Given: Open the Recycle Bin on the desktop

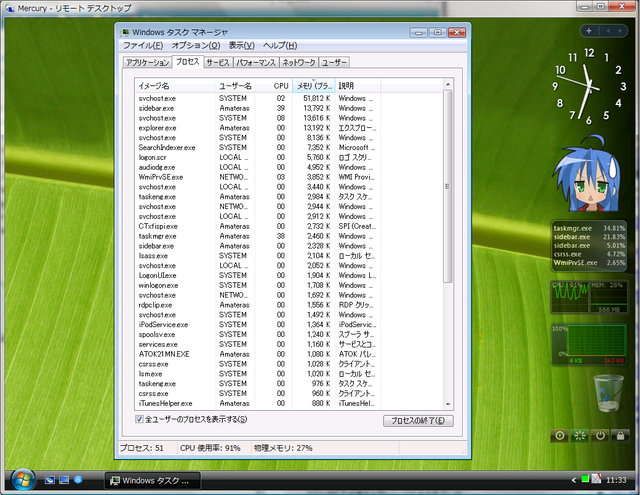Looking at the screenshot, I should (x=609, y=394).
